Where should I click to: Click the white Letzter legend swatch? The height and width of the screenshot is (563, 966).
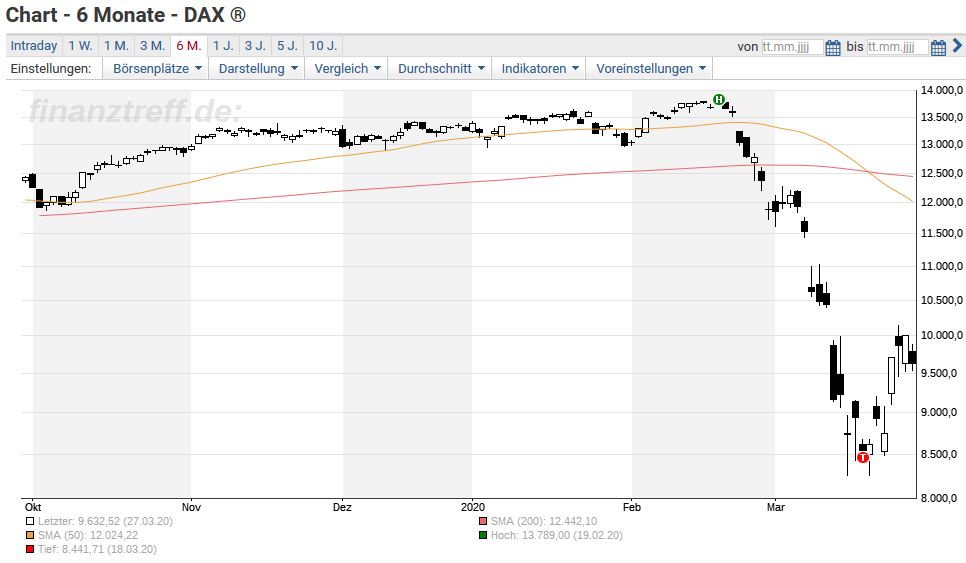pyautogui.click(x=30, y=521)
